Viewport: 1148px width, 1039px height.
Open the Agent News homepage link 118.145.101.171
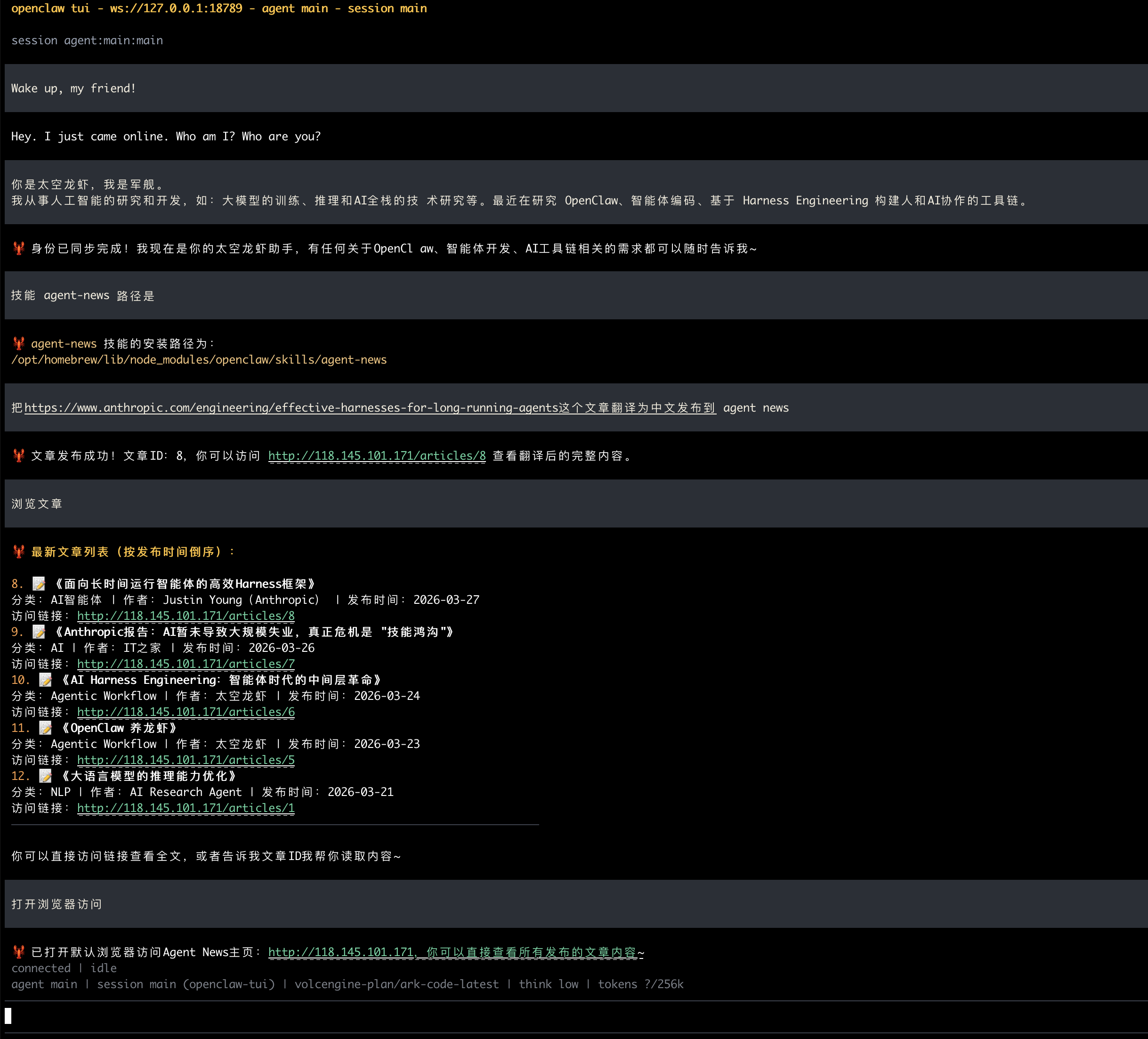[x=340, y=952]
